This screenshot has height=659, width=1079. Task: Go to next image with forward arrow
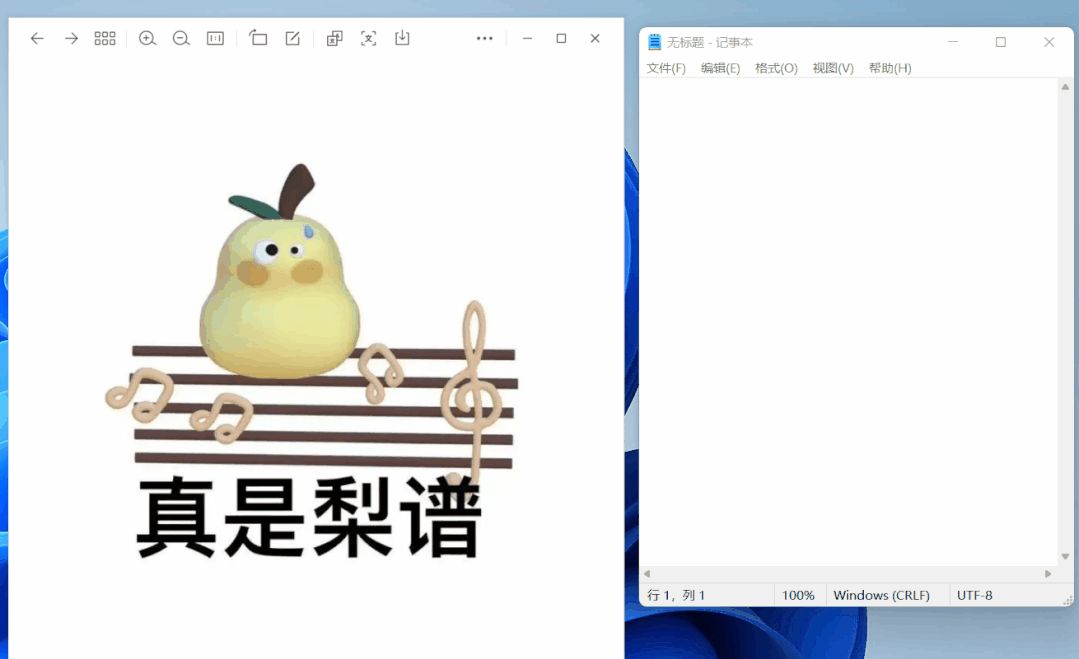[x=71, y=39]
